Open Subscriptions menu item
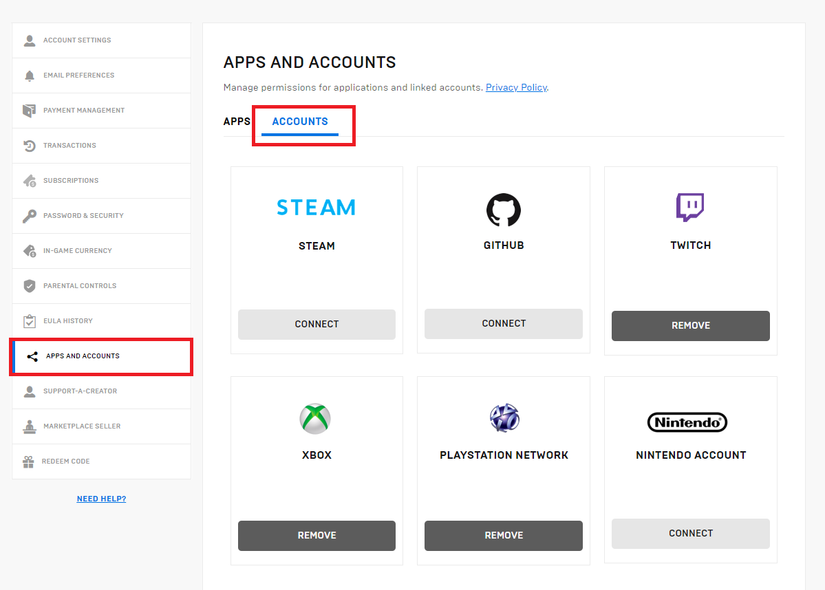825x590 pixels. pos(102,181)
